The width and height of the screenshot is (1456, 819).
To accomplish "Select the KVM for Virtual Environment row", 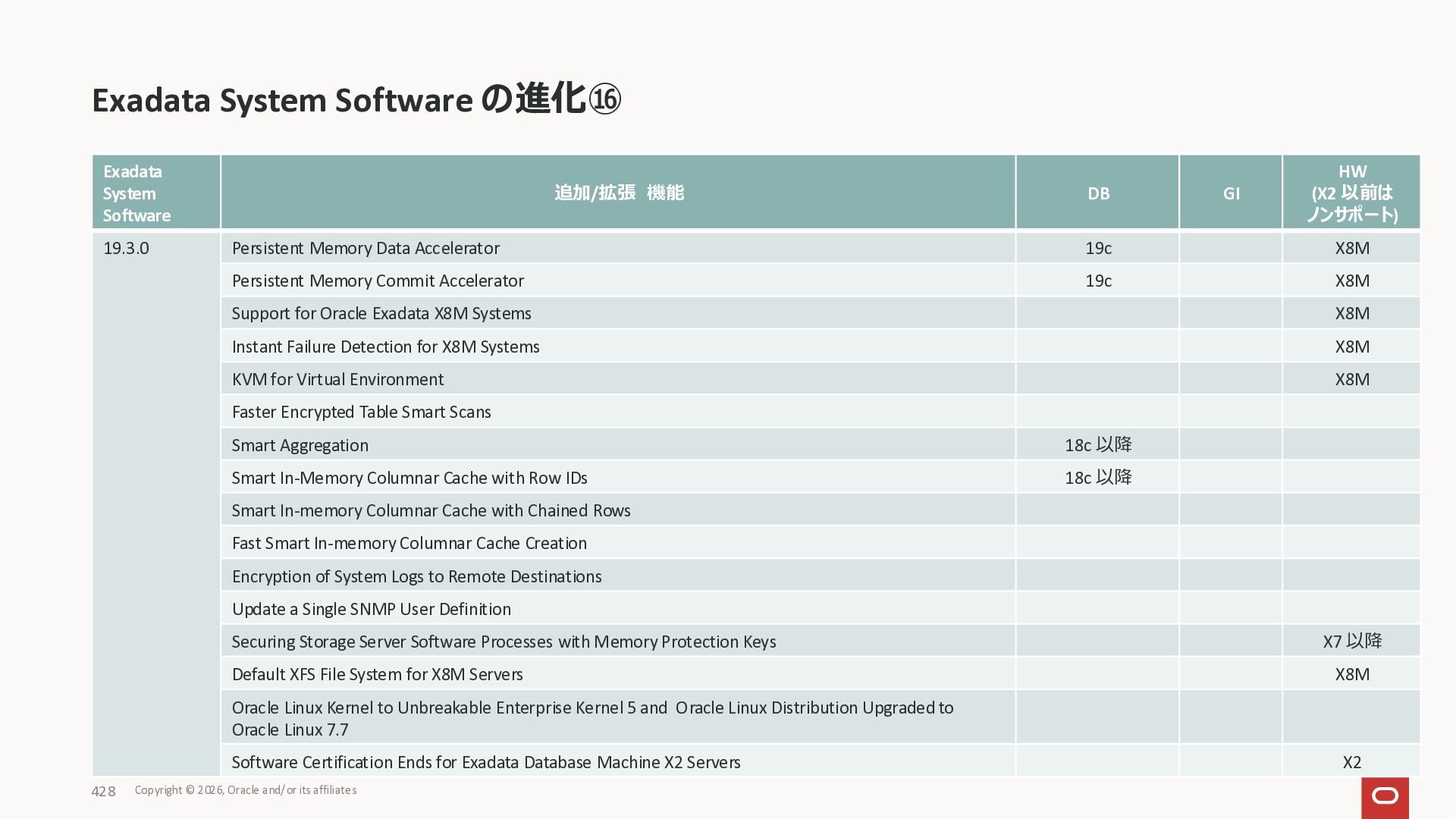I will (337, 380).
